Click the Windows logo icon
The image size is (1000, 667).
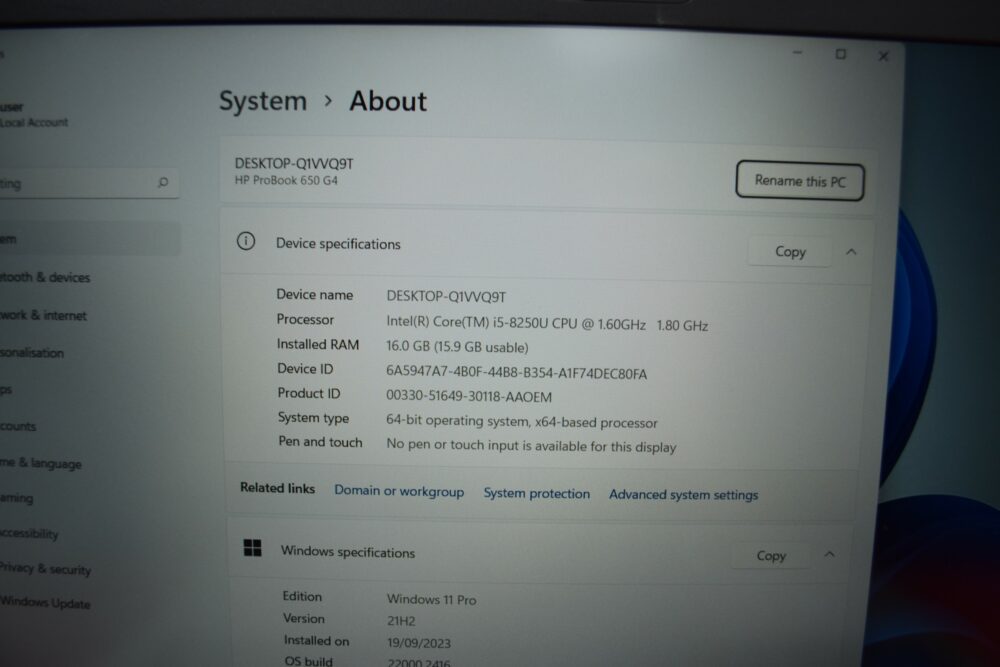pos(253,547)
